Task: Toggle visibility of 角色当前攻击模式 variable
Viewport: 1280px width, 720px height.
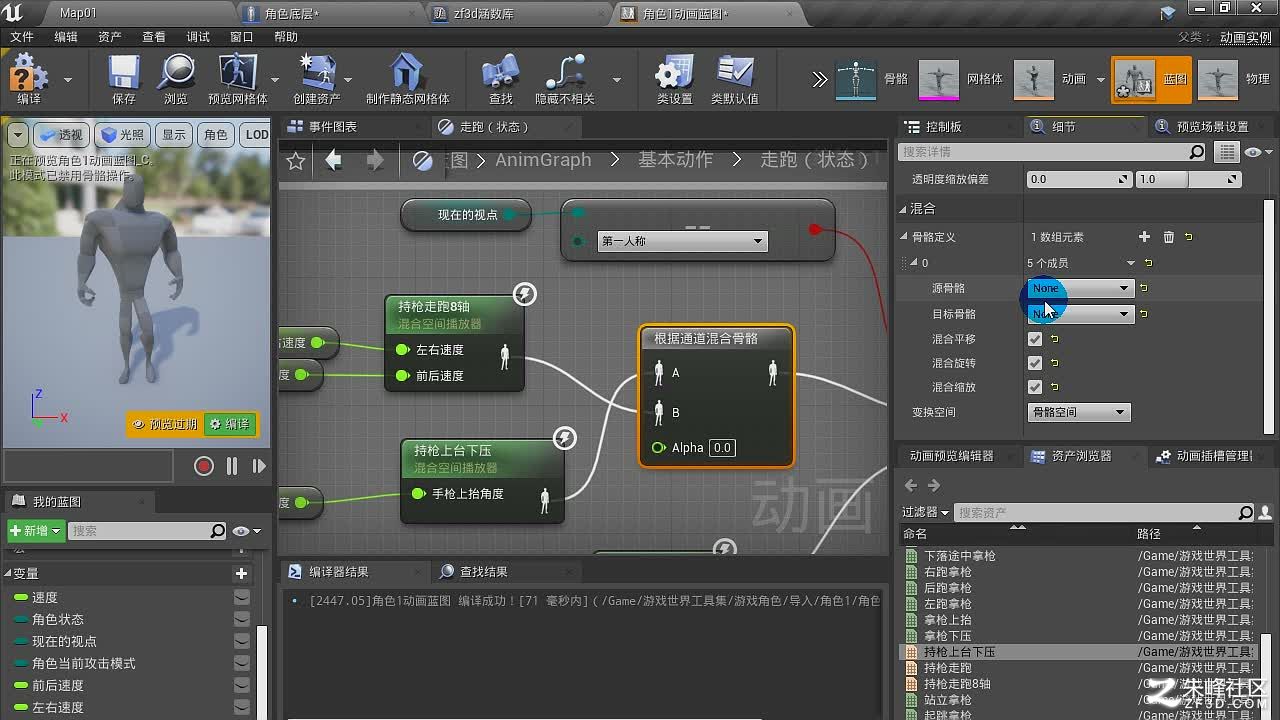Action: (x=241, y=663)
